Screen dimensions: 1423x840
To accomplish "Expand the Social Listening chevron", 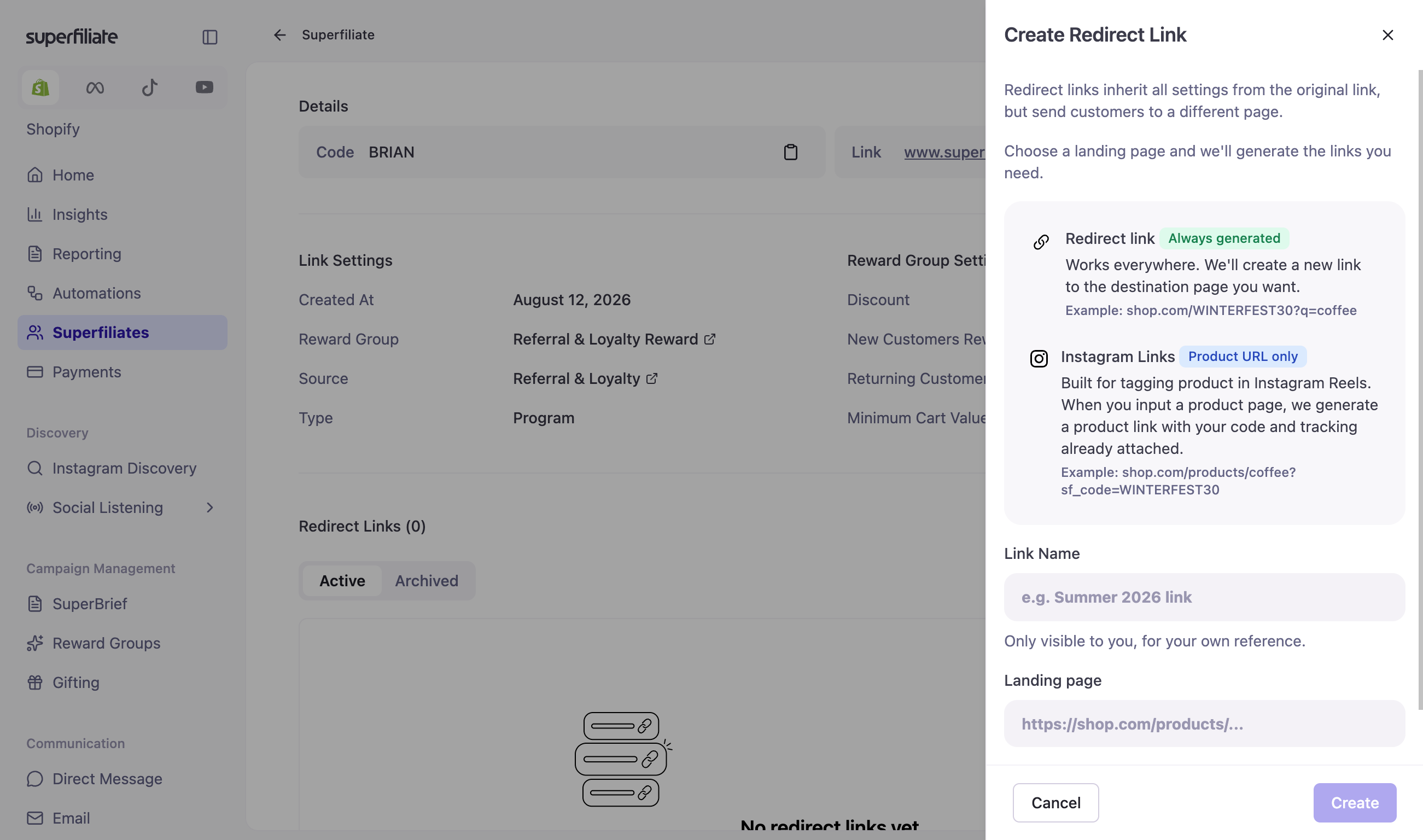I will tap(210, 507).
